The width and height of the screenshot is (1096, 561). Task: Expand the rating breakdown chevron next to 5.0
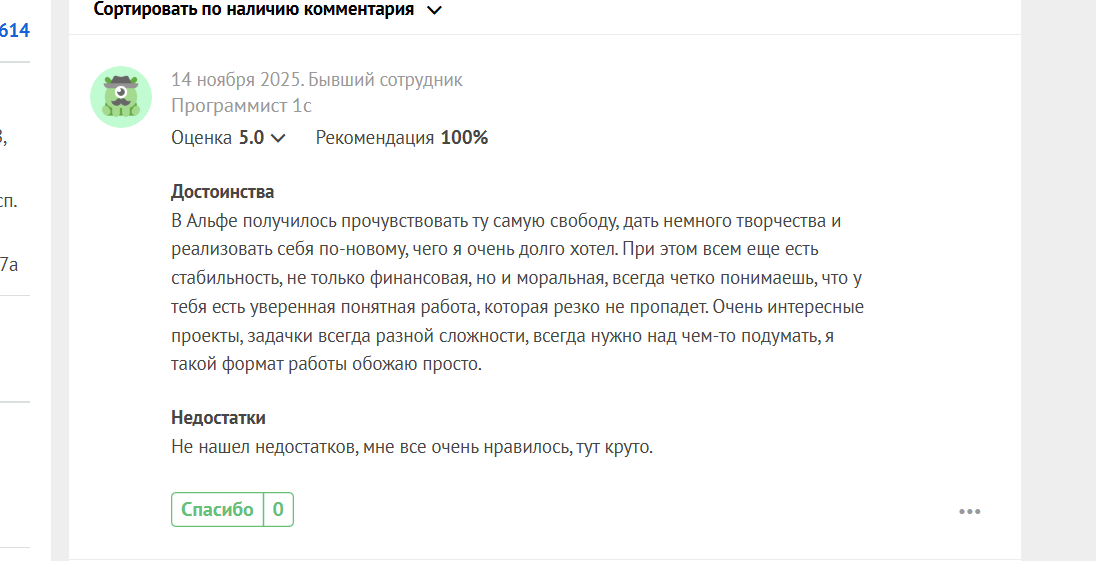click(x=278, y=139)
